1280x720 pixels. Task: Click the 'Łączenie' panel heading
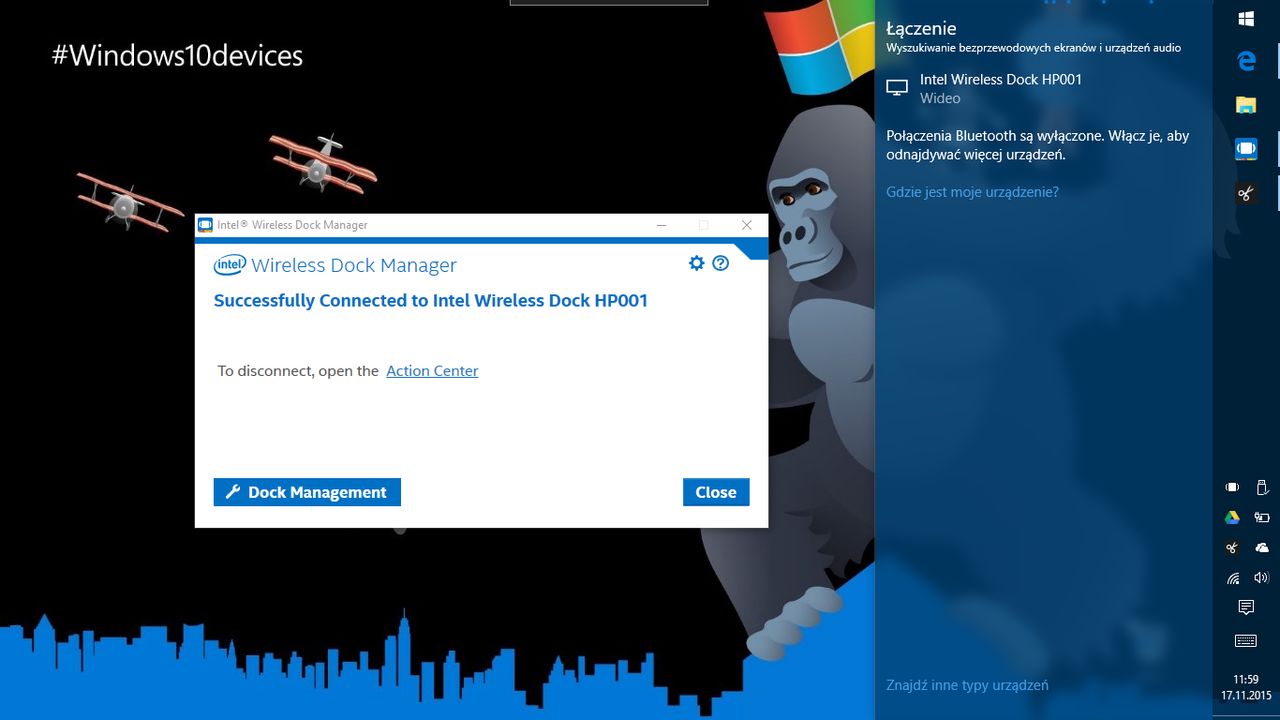921,29
